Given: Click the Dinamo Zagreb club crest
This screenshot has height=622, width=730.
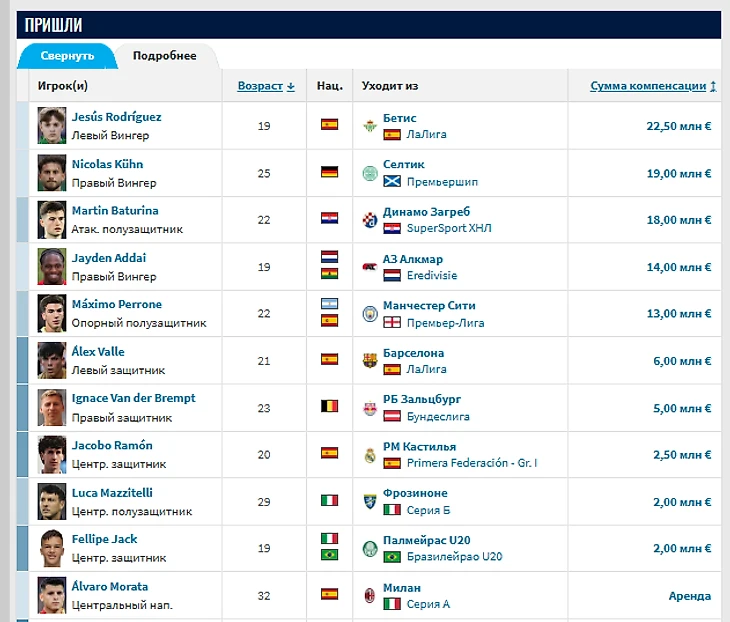Looking at the screenshot, I should point(370,220).
